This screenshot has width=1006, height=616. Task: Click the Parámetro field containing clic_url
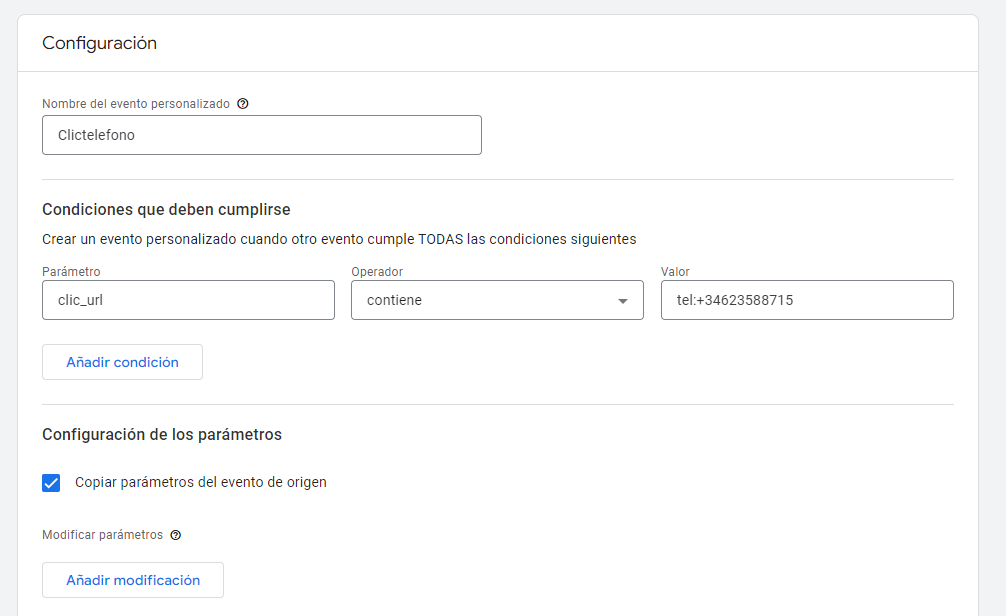pos(189,300)
